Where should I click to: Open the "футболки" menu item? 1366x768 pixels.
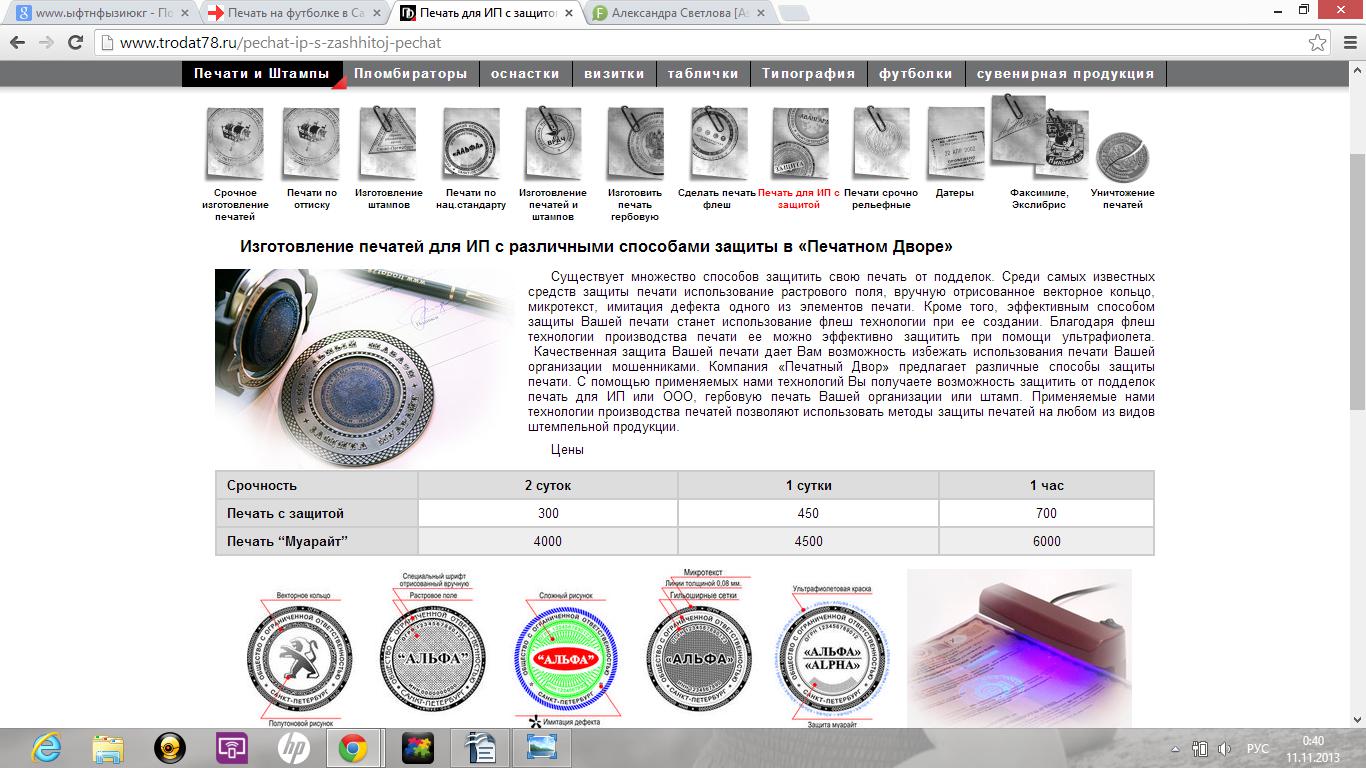(x=916, y=74)
